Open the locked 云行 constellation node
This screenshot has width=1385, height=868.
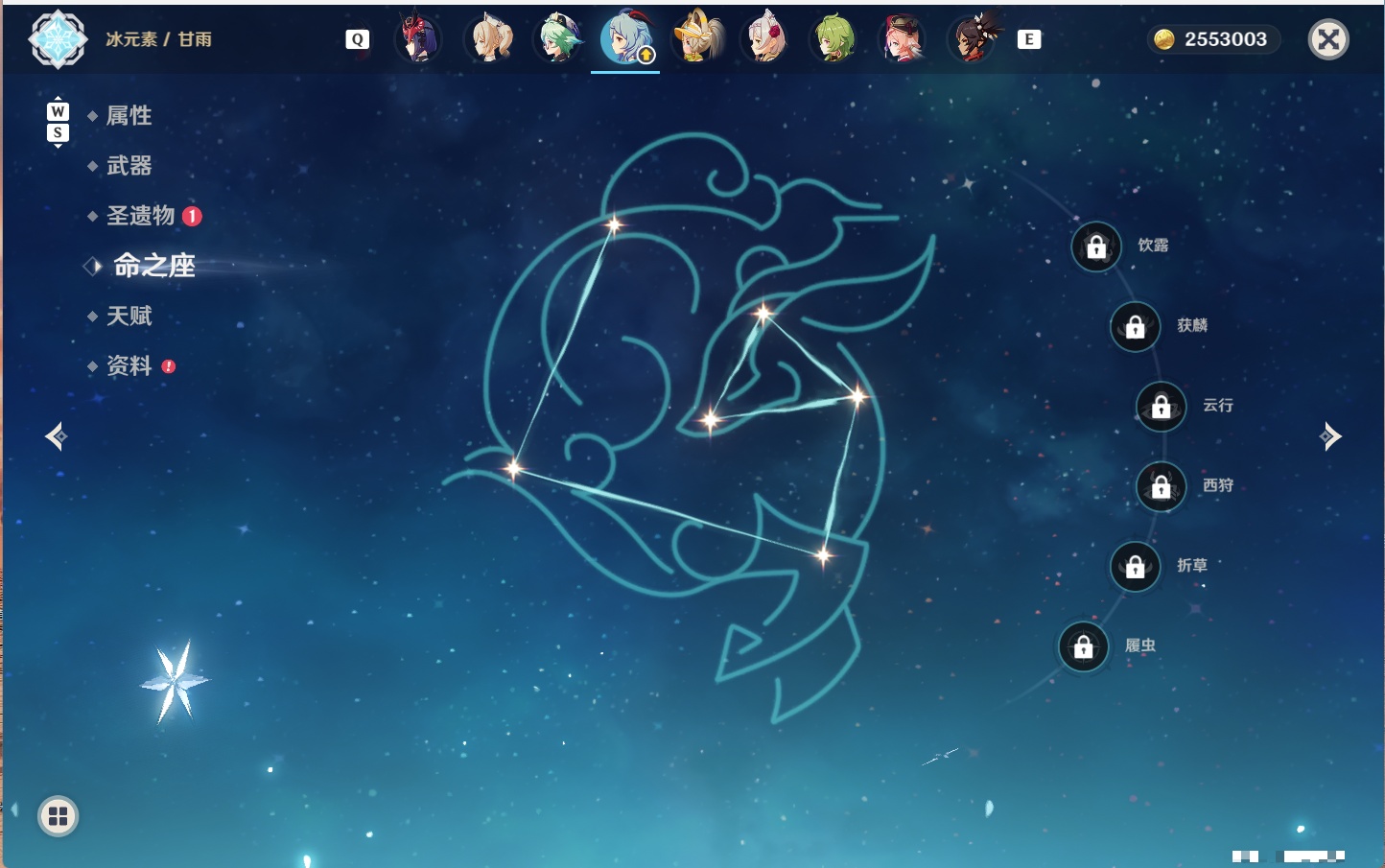[x=1162, y=407]
